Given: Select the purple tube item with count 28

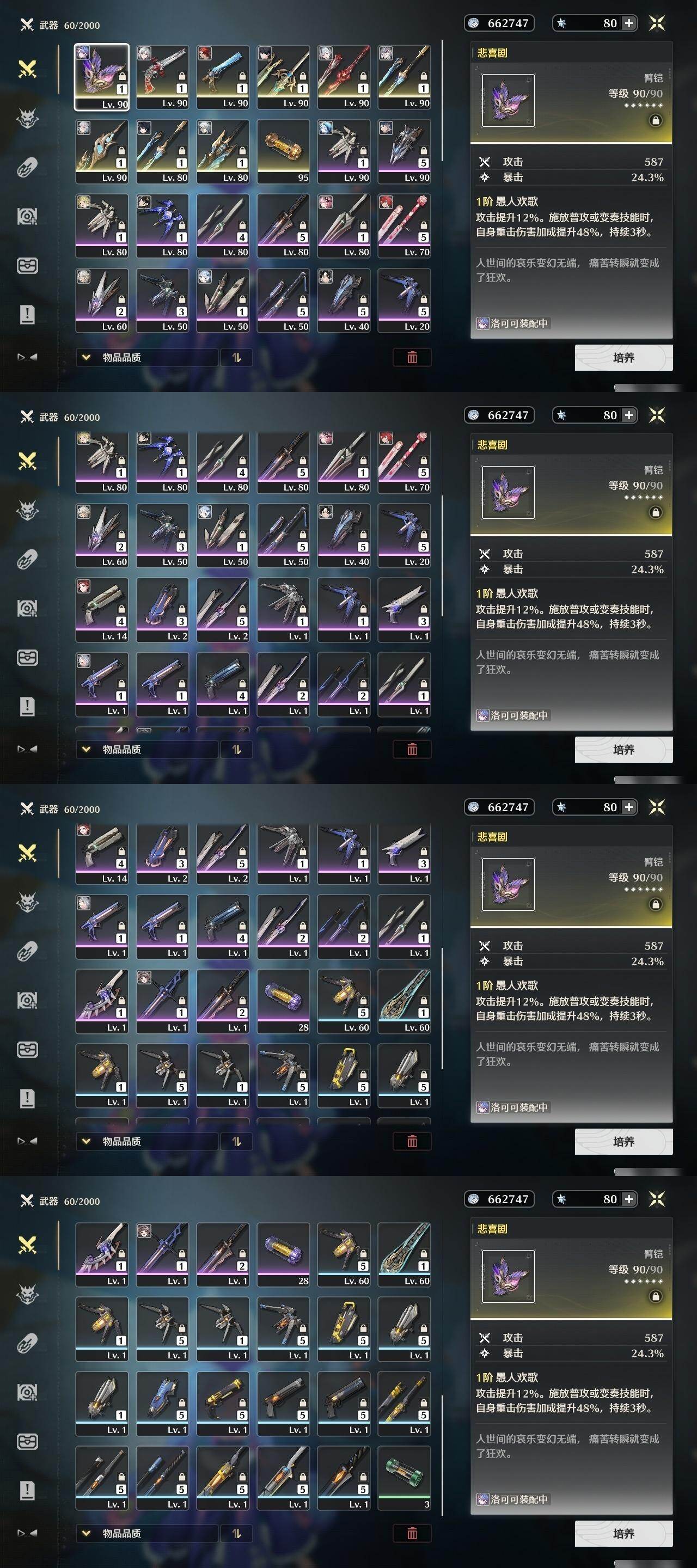Looking at the screenshot, I should point(283,1001).
